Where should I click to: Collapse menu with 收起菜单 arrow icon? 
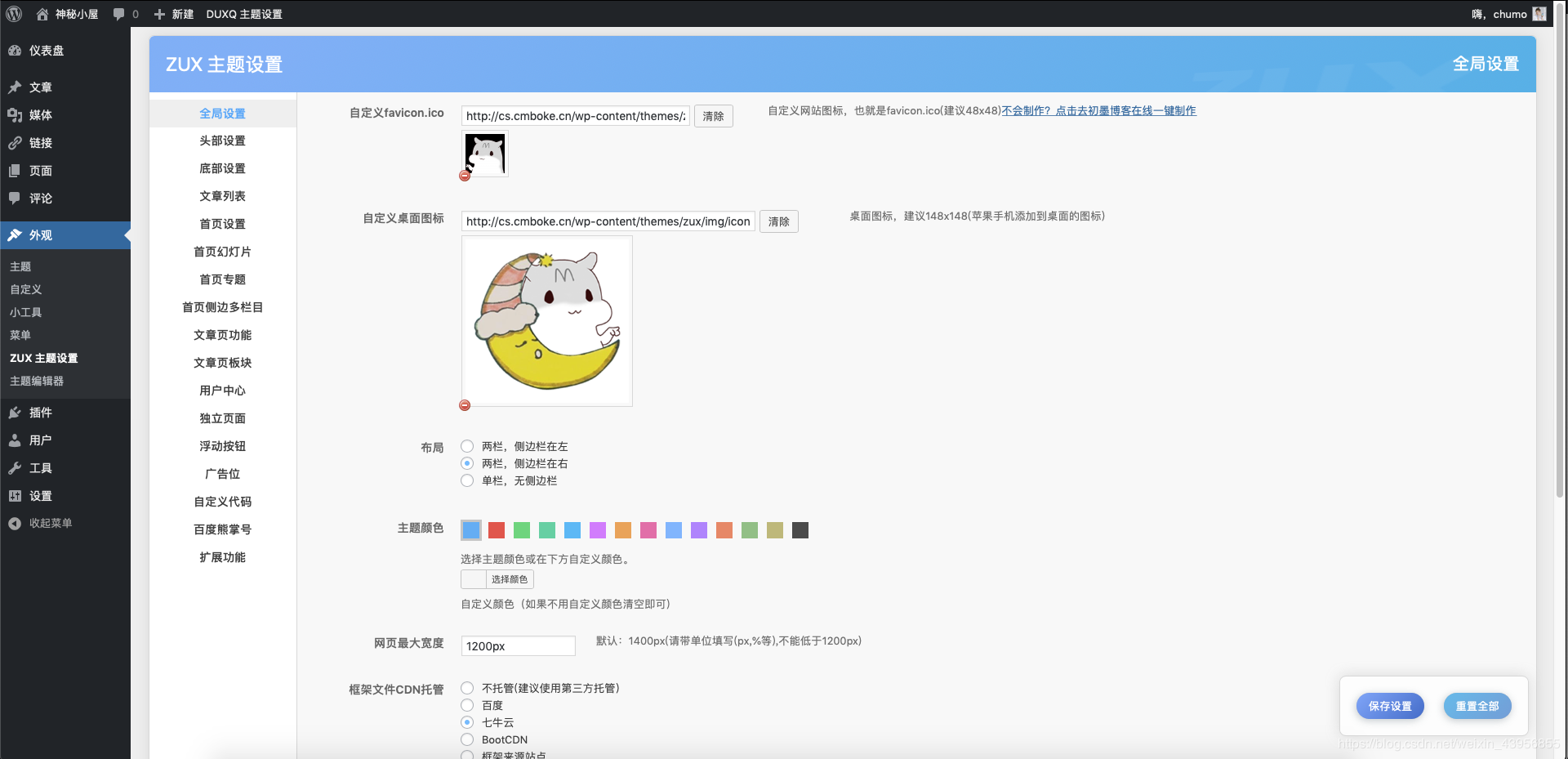(15, 524)
